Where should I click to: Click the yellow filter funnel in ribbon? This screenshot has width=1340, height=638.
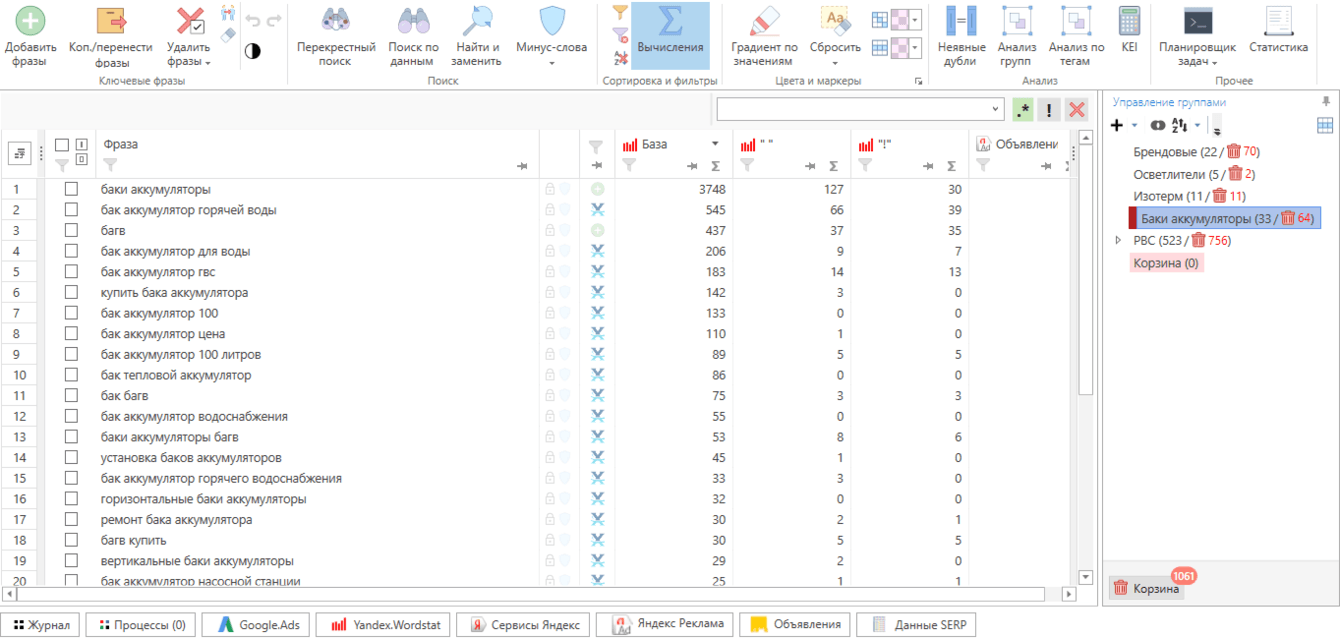[x=620, y=12]
